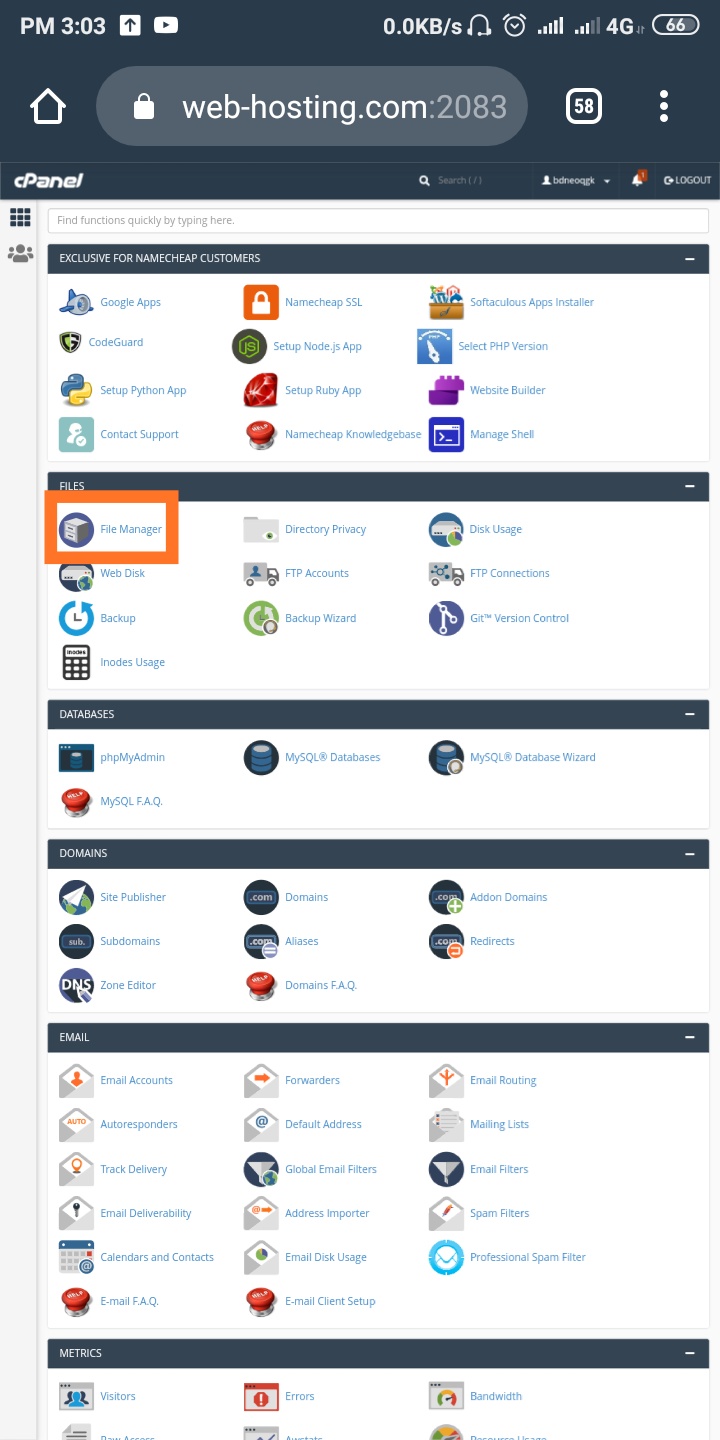Open the Setup Ruby App icon
The width and height of the screenshot is (720, 1440).
261,390
